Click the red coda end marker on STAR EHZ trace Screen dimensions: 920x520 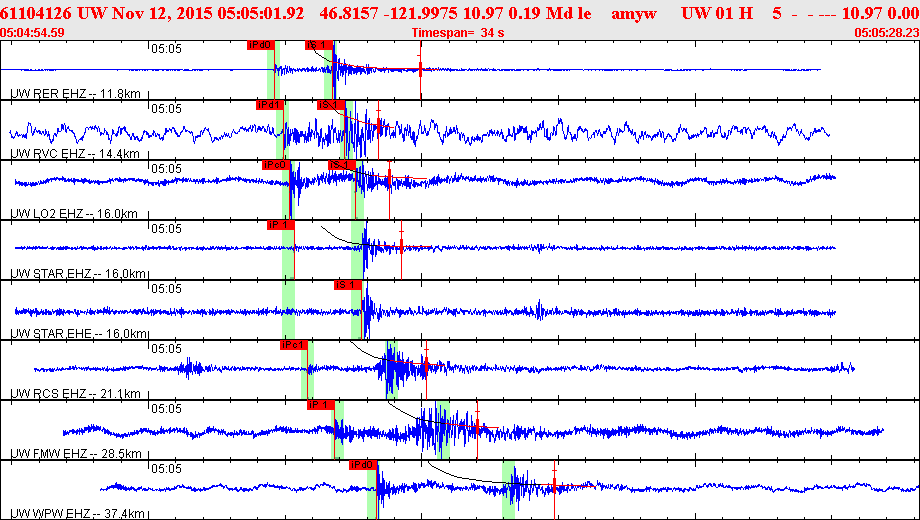[401, 247]
